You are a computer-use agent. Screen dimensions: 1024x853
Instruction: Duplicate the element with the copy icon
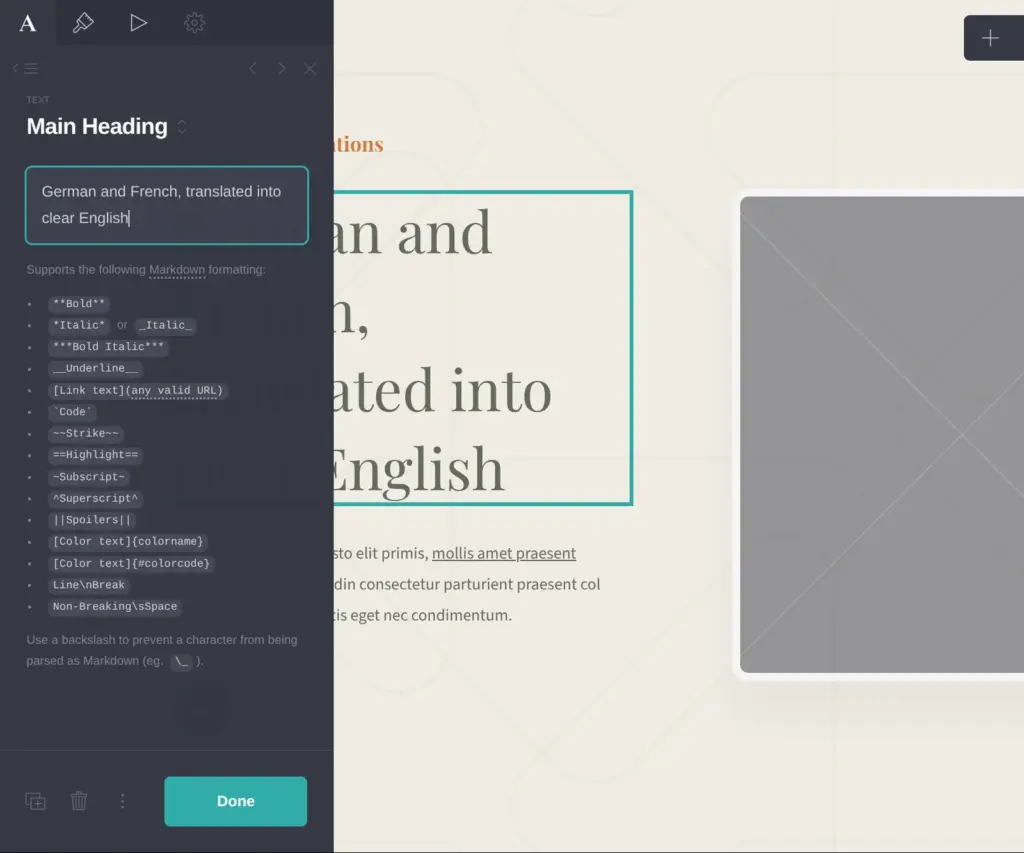pos(35,801)
